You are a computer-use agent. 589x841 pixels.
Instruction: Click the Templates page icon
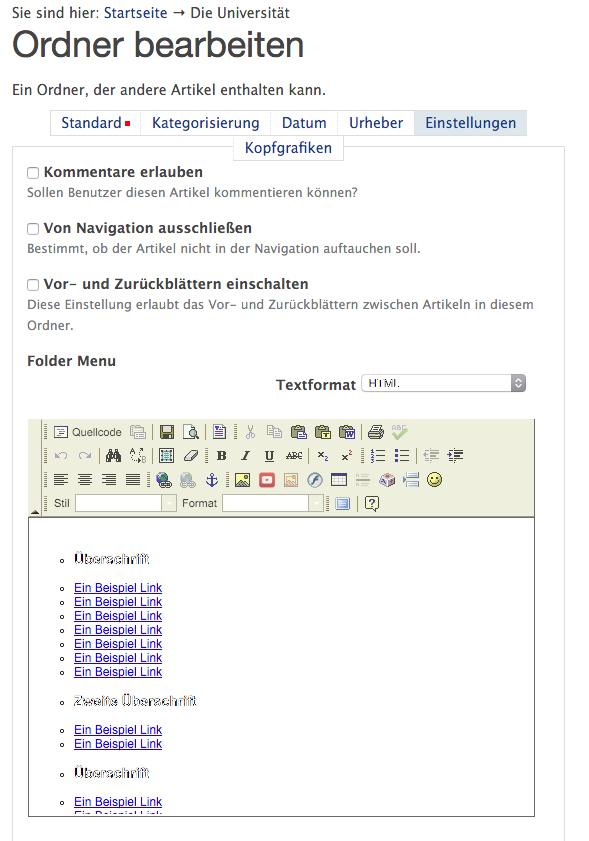click(219, 432)
